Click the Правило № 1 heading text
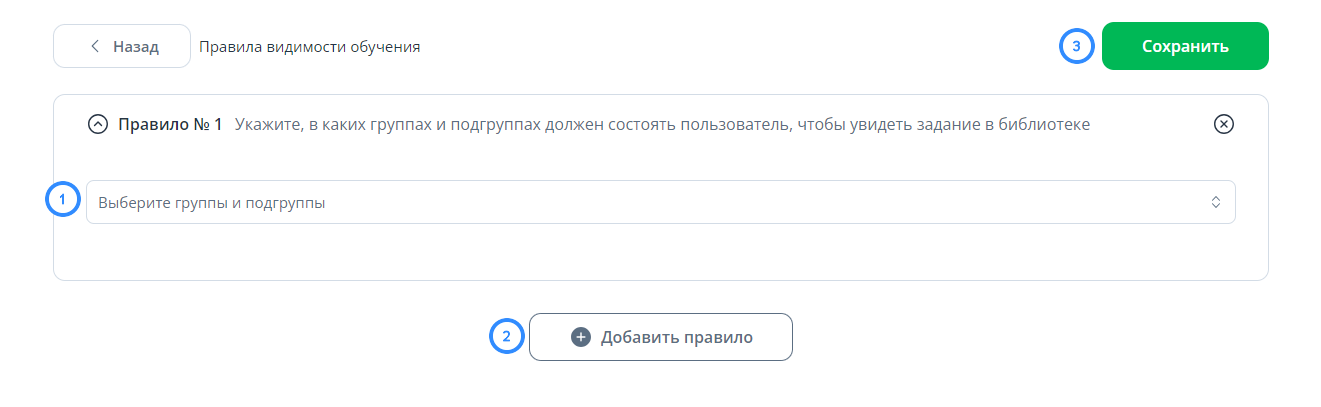1321x407 pixels. [170, 125]
